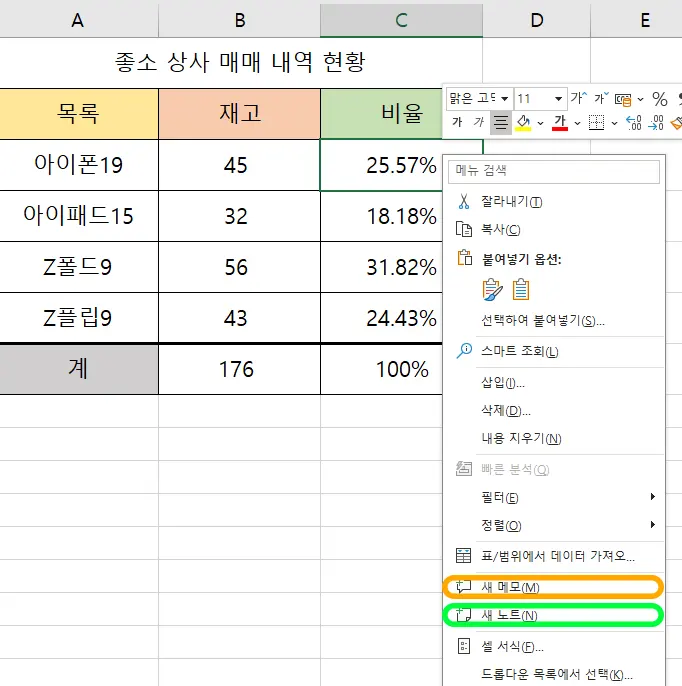The height and width of the screenshot is (686, 682).
Task: Choose 복사(C) from context menu
Action: pyautogui.click(x=554, y=229)
